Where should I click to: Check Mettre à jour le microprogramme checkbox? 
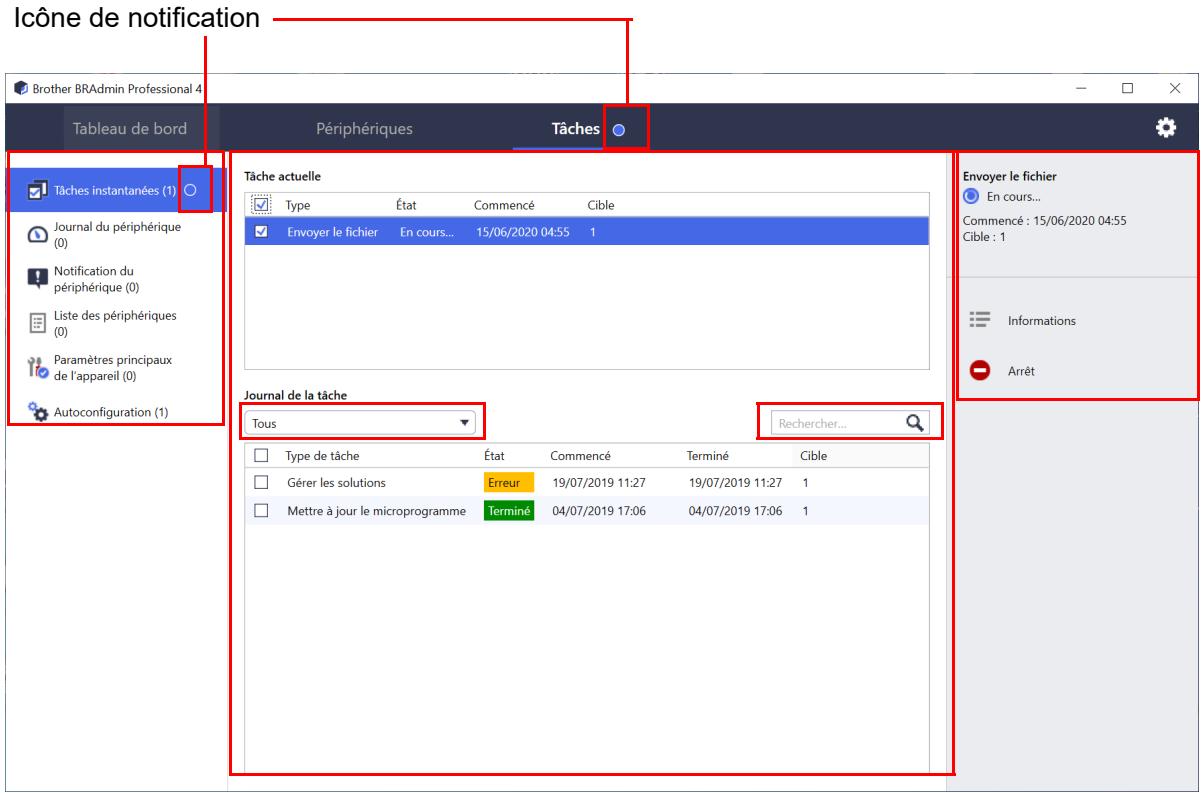262,510
